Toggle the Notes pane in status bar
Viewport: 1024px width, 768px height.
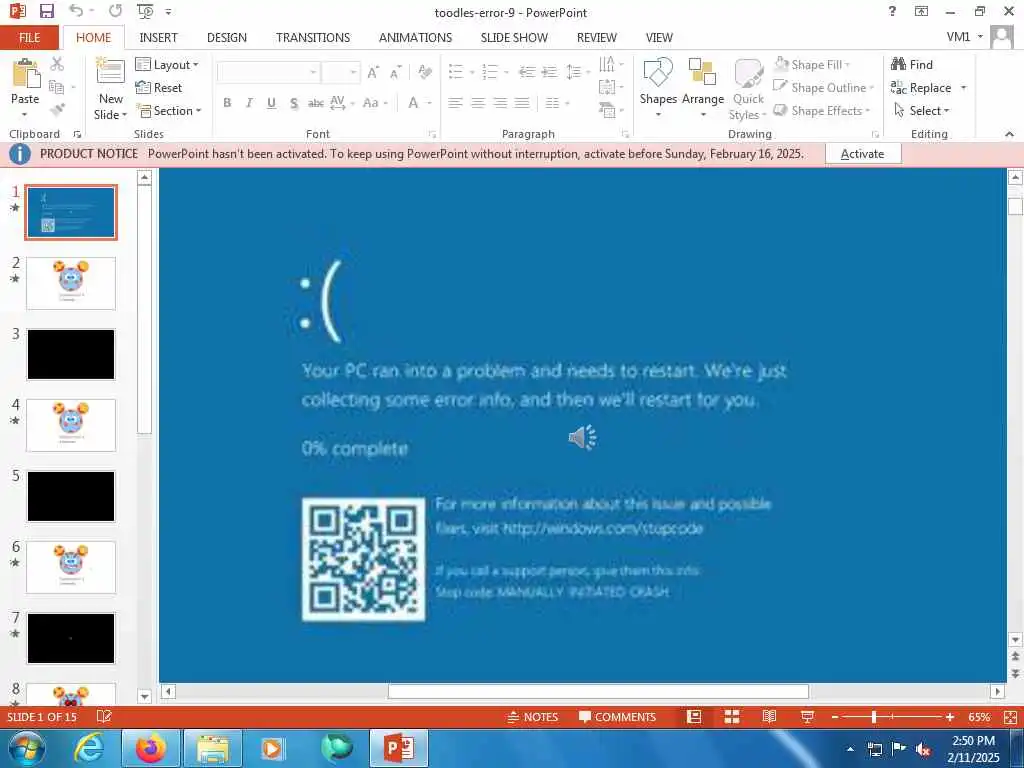tap(533, 717)
